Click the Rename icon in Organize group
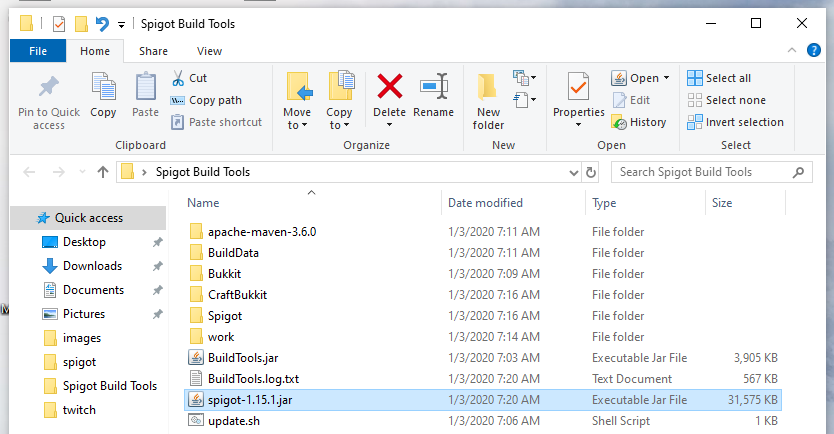Screen dimensions: 834x434 [x=433, y=87]
